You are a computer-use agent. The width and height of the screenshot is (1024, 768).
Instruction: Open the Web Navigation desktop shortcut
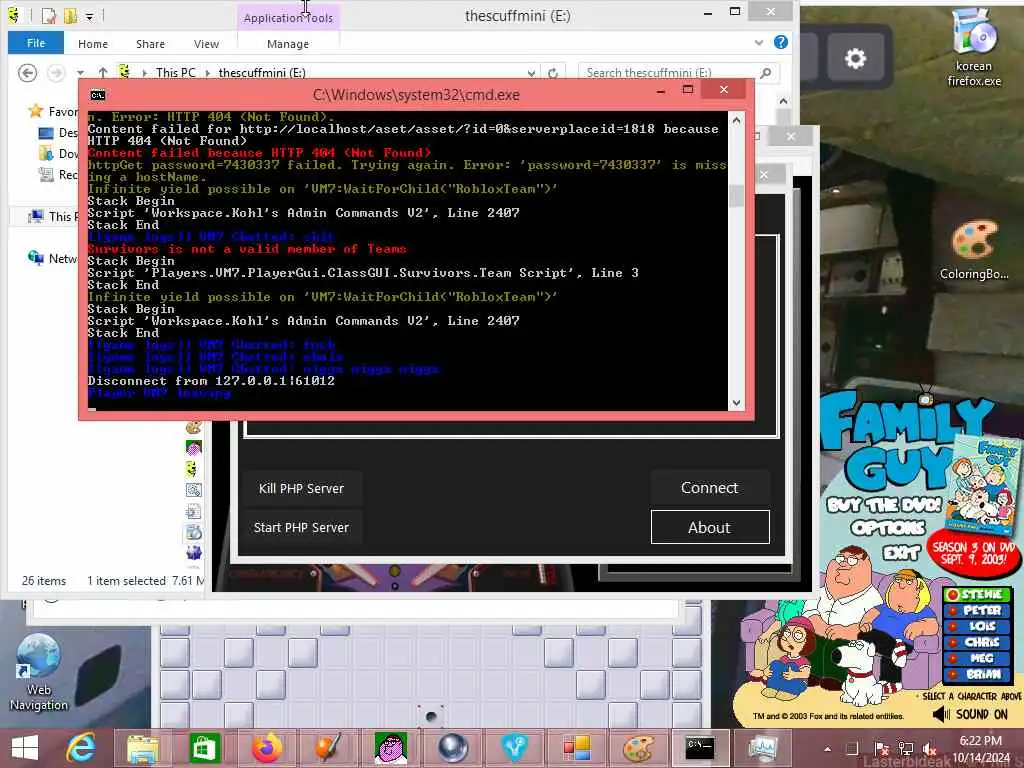[x=39, y=673]
